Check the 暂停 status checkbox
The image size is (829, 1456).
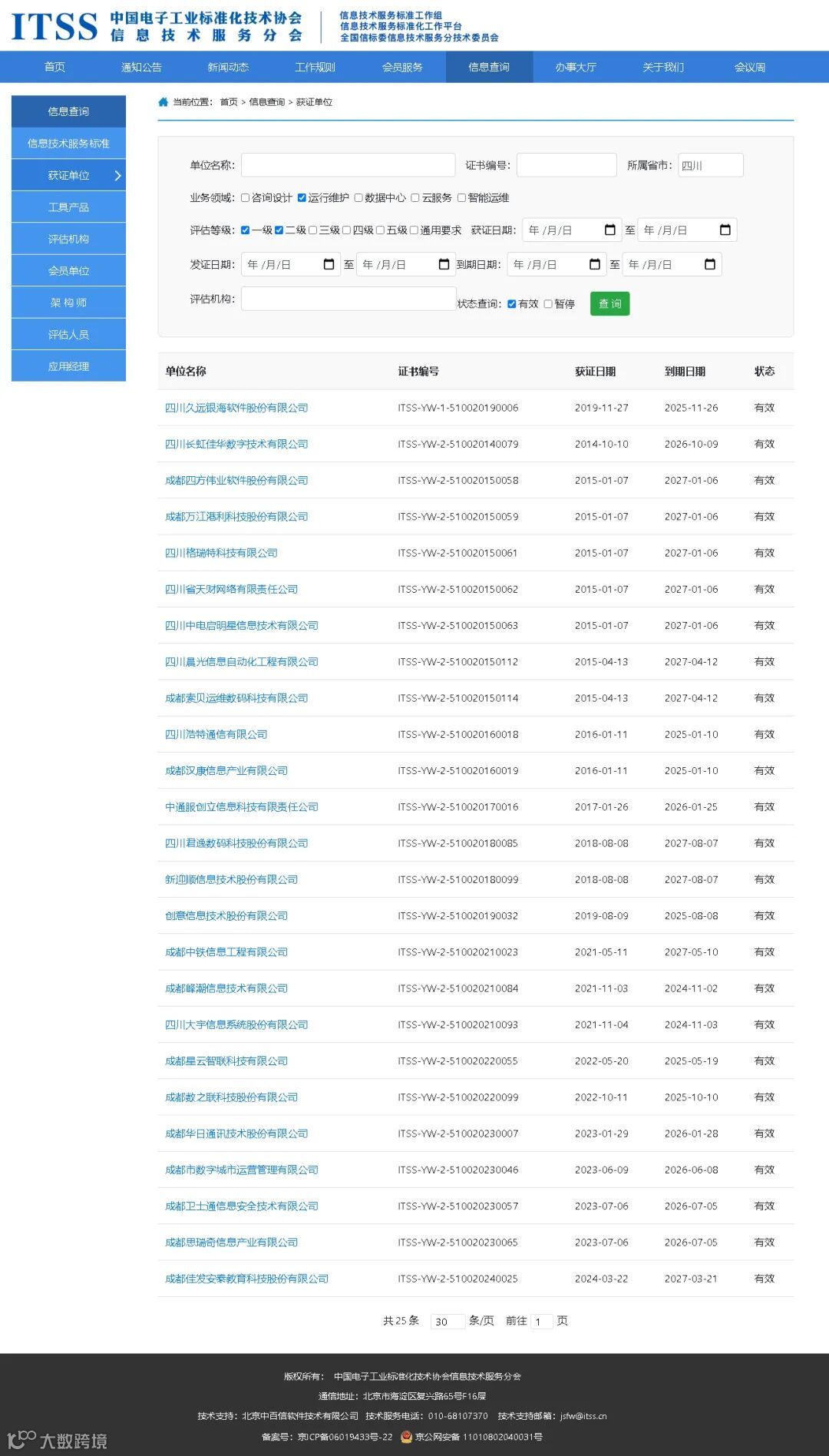click(x=548, y=304)
